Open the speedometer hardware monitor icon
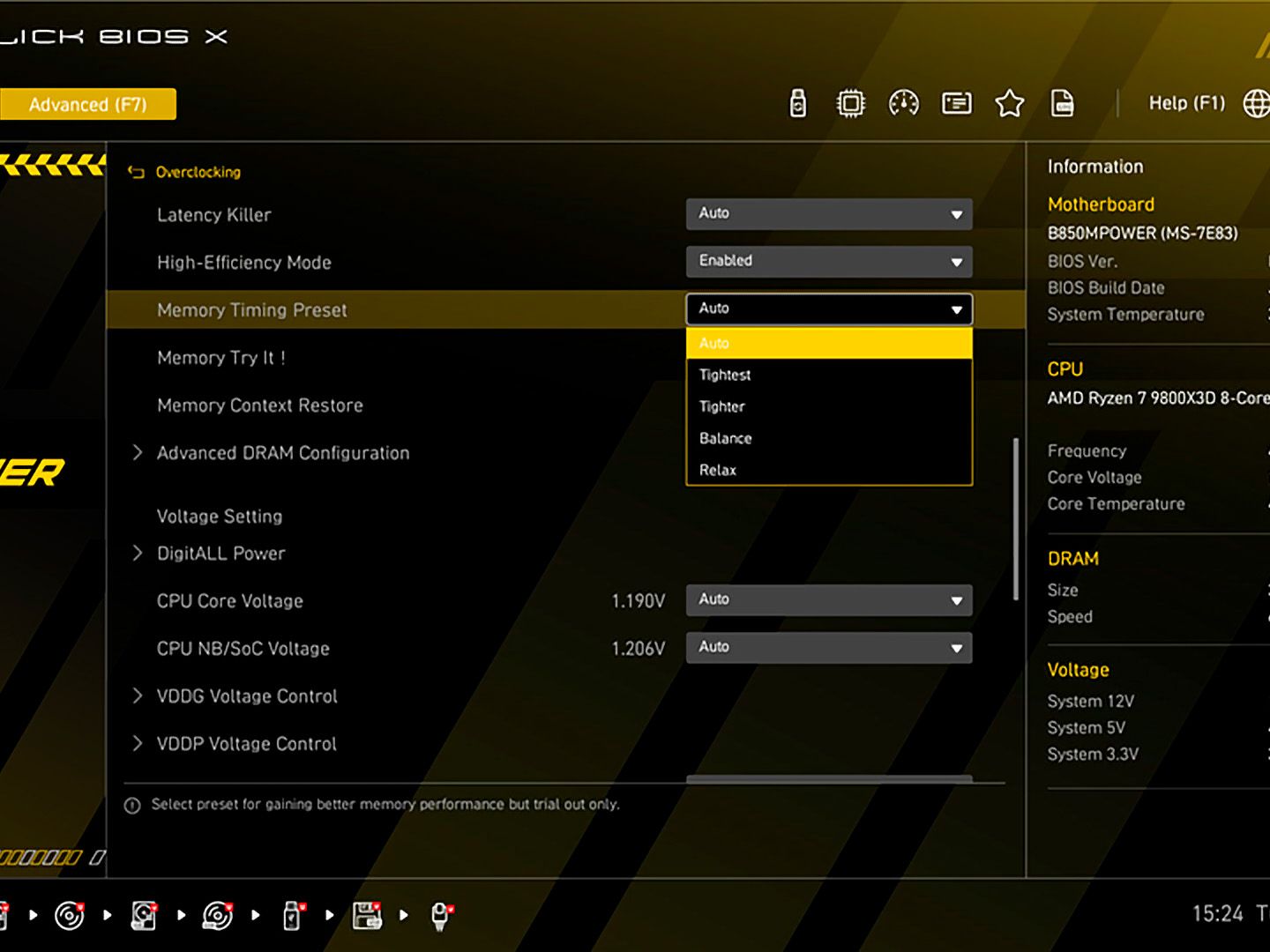Viewport: 1270px width, 952px height. [903, 104]
